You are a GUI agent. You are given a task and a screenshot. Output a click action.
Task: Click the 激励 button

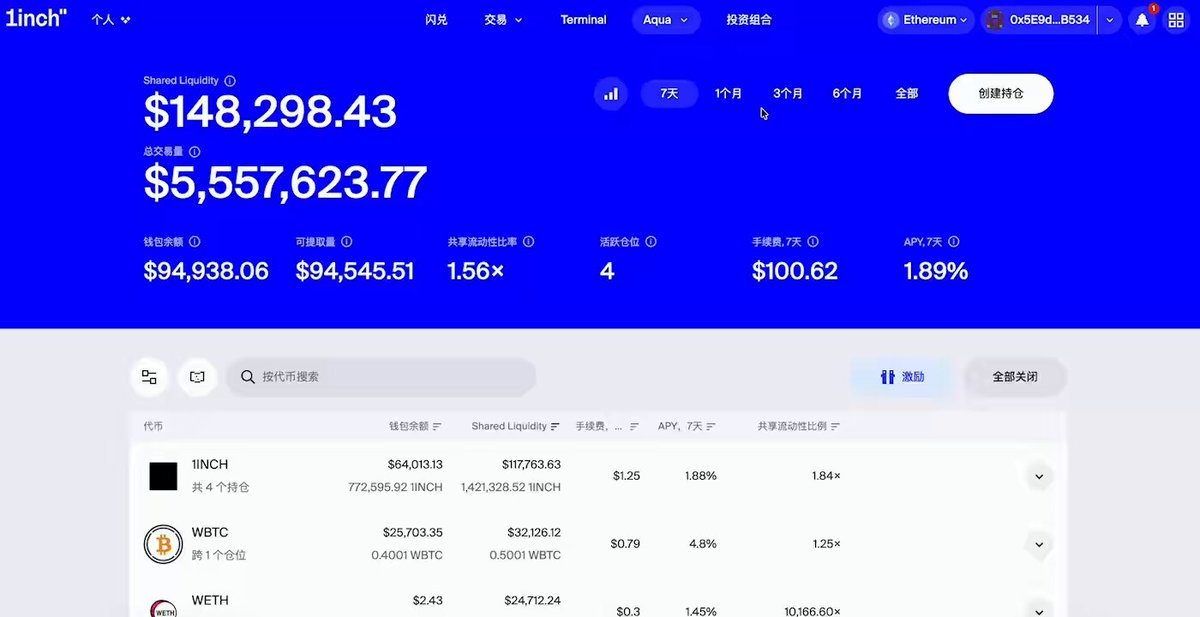(902, 377)
